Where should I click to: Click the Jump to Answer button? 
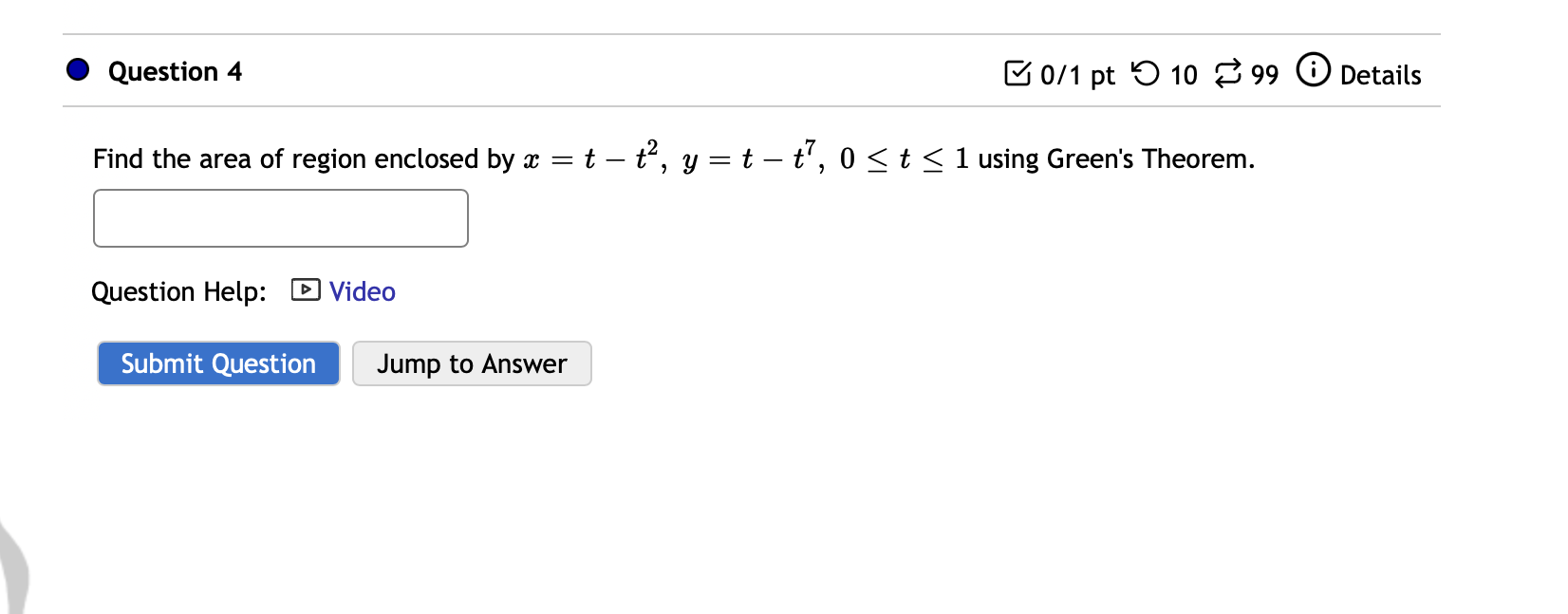coord(472,363)
